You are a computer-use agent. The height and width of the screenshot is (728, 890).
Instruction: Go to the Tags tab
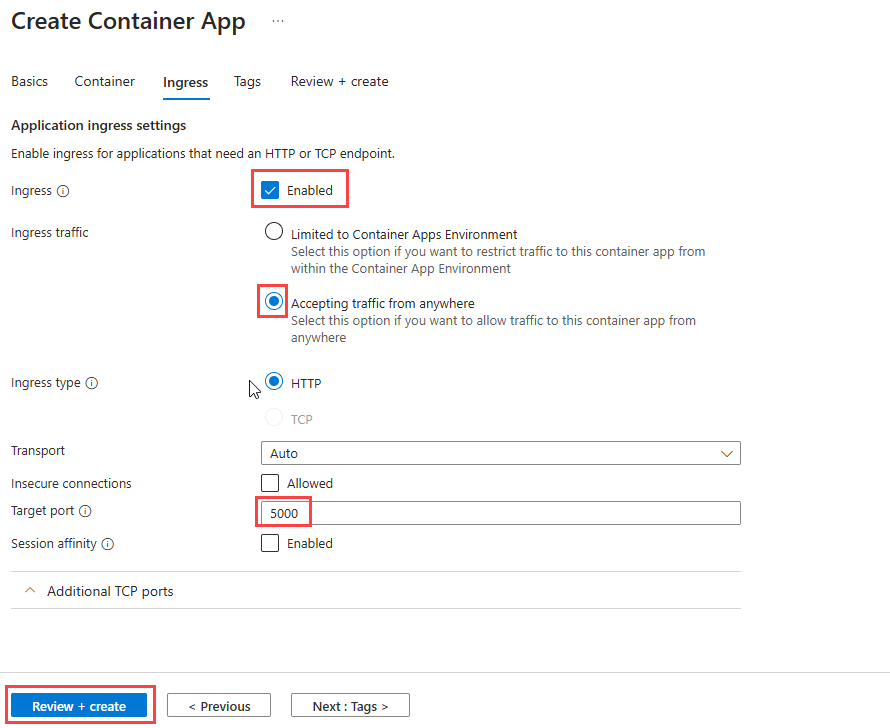point(247,82)
